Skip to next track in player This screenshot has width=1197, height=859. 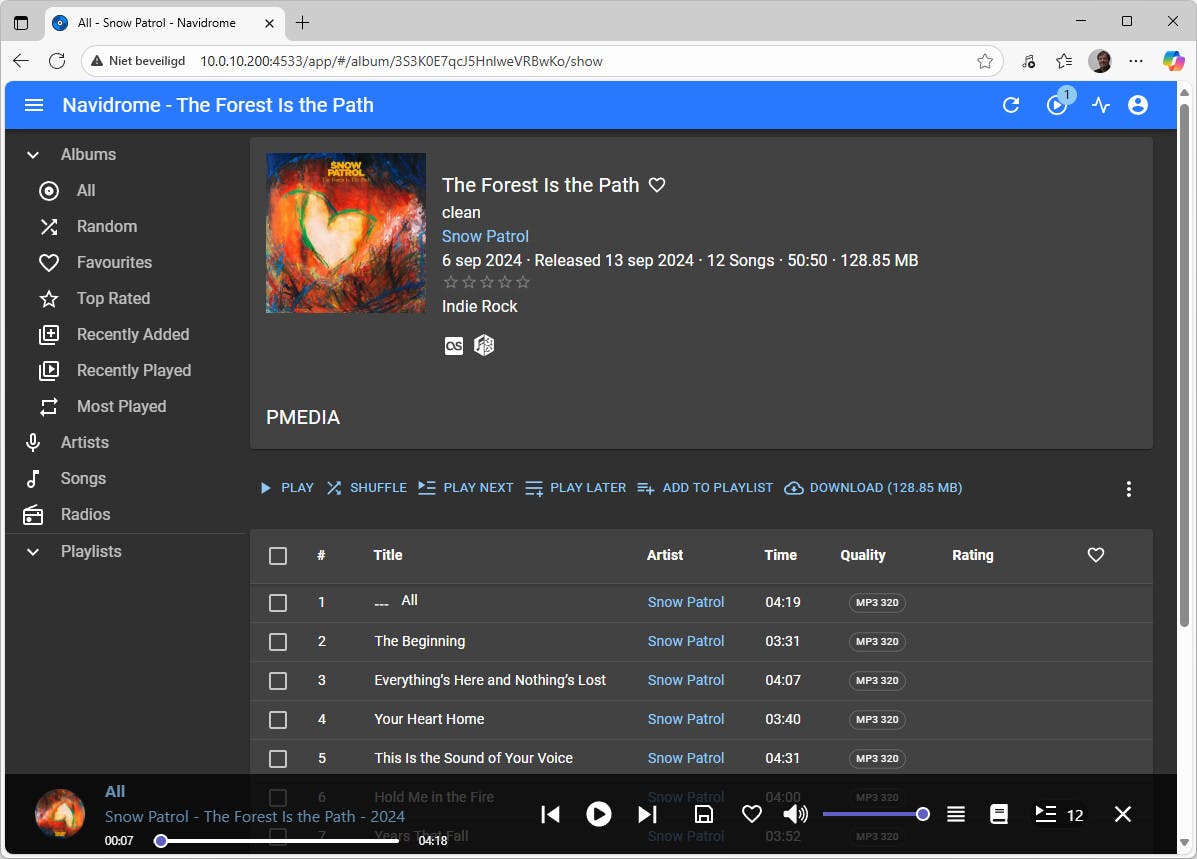click(x=647, y=815)
